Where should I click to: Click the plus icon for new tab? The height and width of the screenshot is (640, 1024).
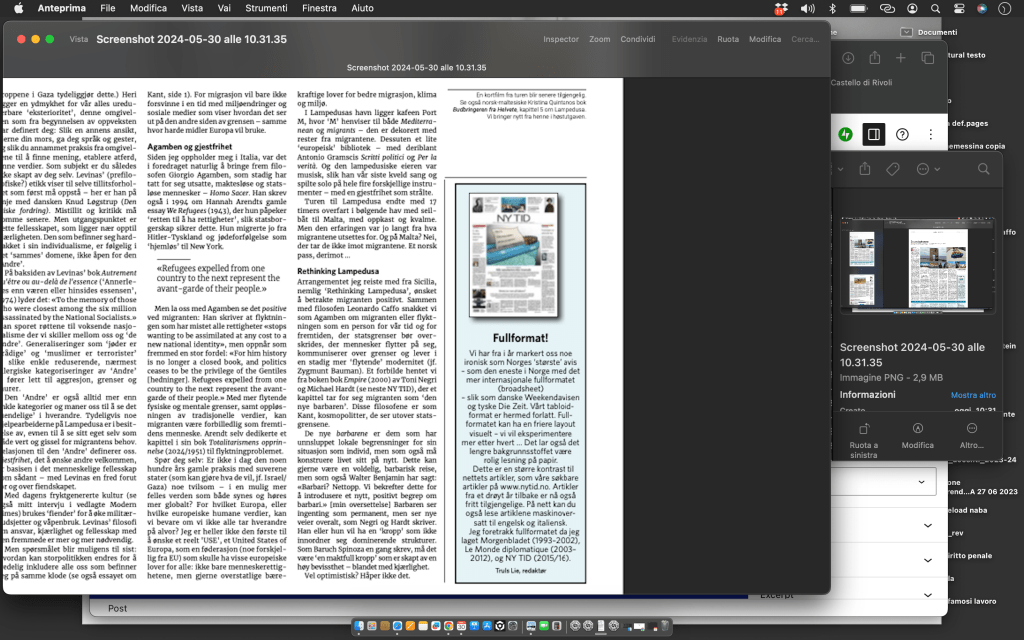pyautogui.click(x=900, y=58)
